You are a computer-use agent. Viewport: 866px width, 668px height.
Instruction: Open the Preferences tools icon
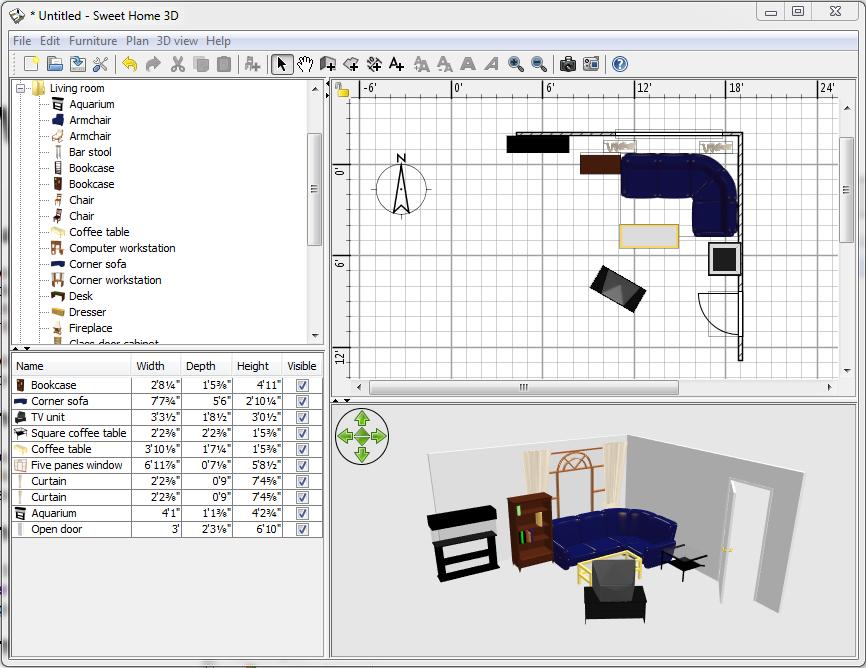click(x=100, y=64)
